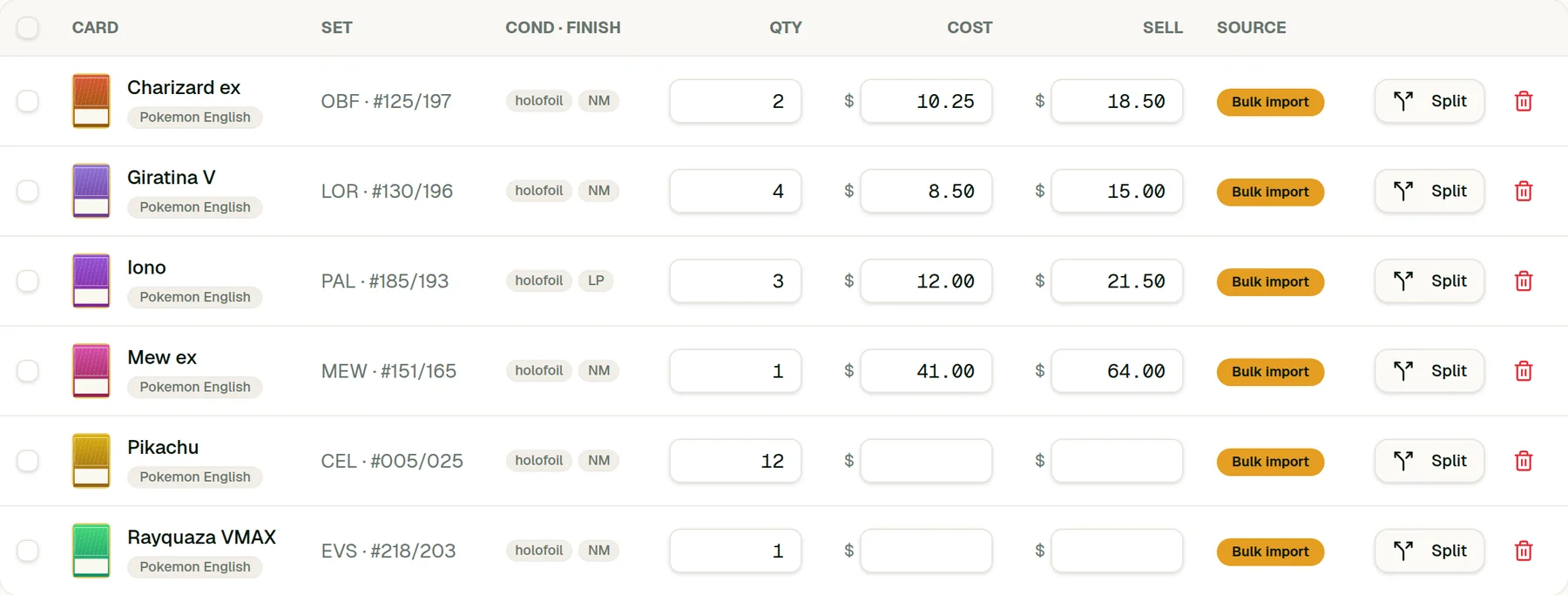The height and width of the screenshot is (595, 1568).
Task: Click the LP condition tag on Iono
Action: coord(596,281)
